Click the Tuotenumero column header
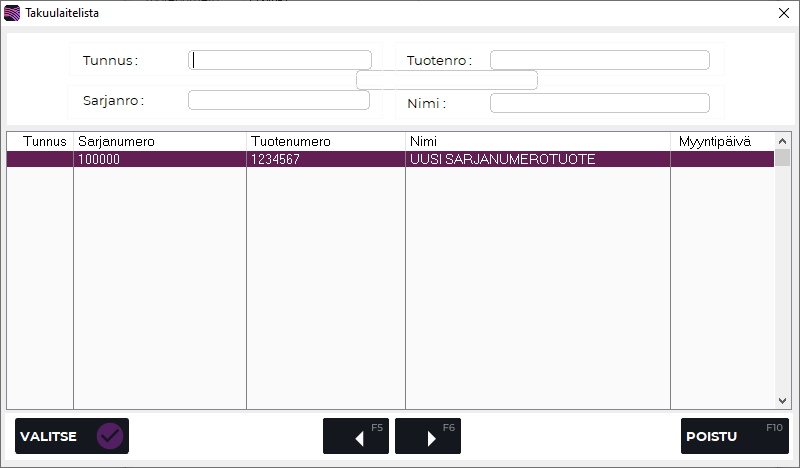The height and width of the screenshot is (468, 800). click(325, 141)
